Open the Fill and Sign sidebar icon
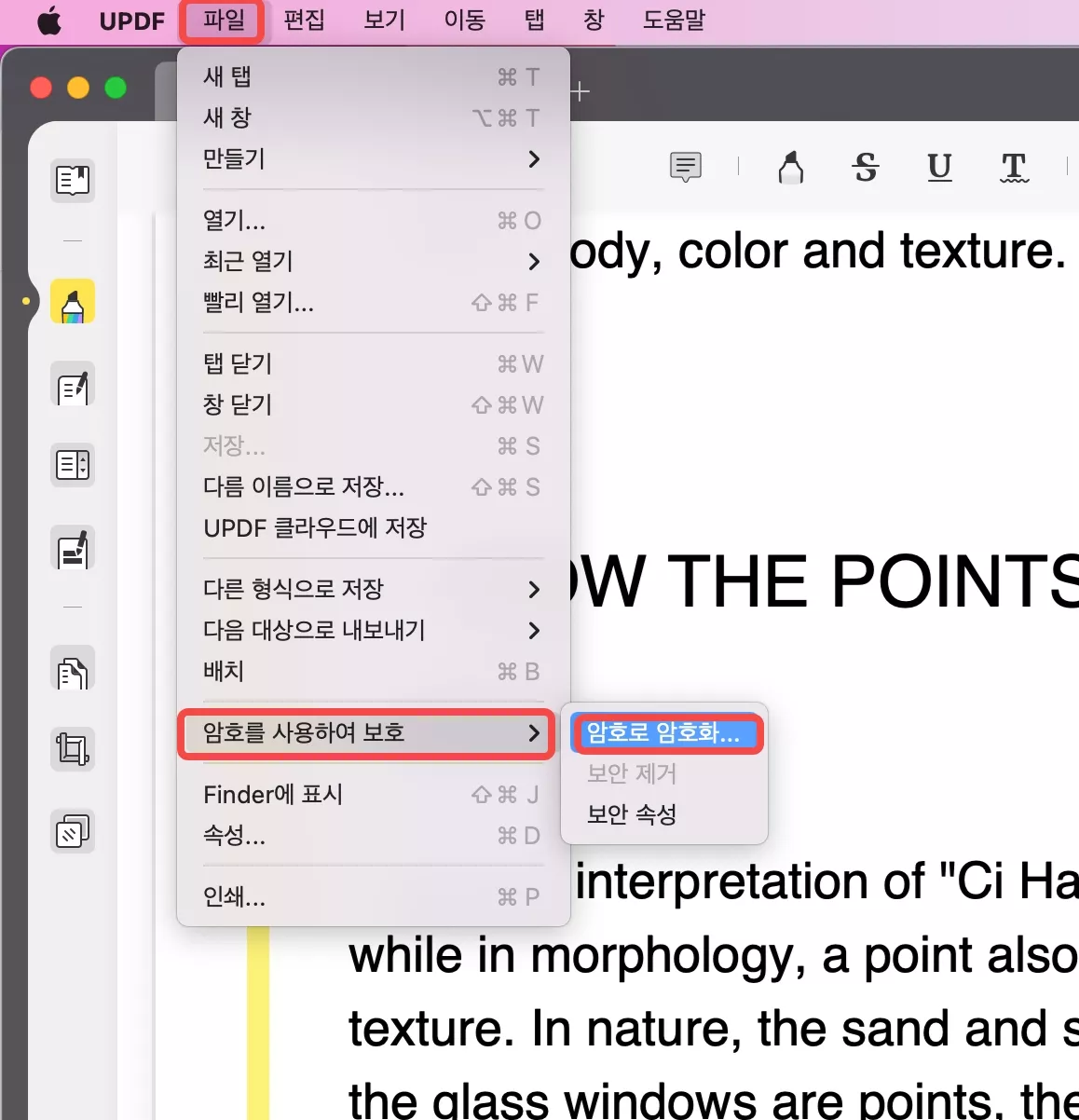1079x1120 pixels. click(x=73, y=549)
